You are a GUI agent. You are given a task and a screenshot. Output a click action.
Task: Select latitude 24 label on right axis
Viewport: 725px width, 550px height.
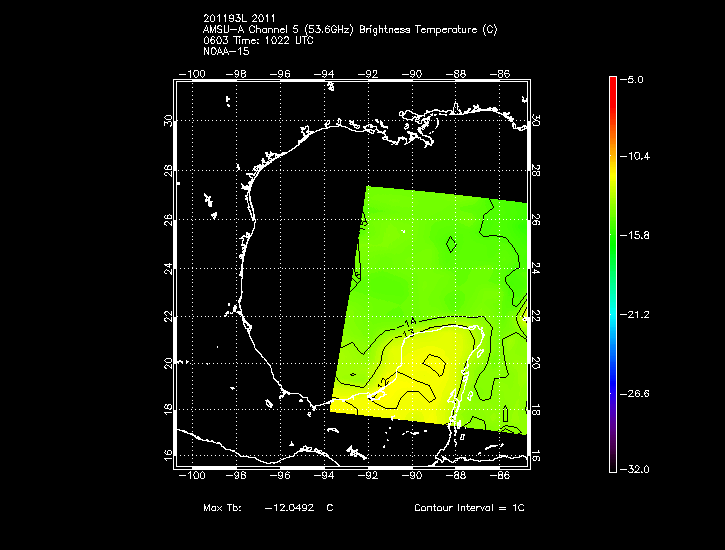tap(535, 269)
